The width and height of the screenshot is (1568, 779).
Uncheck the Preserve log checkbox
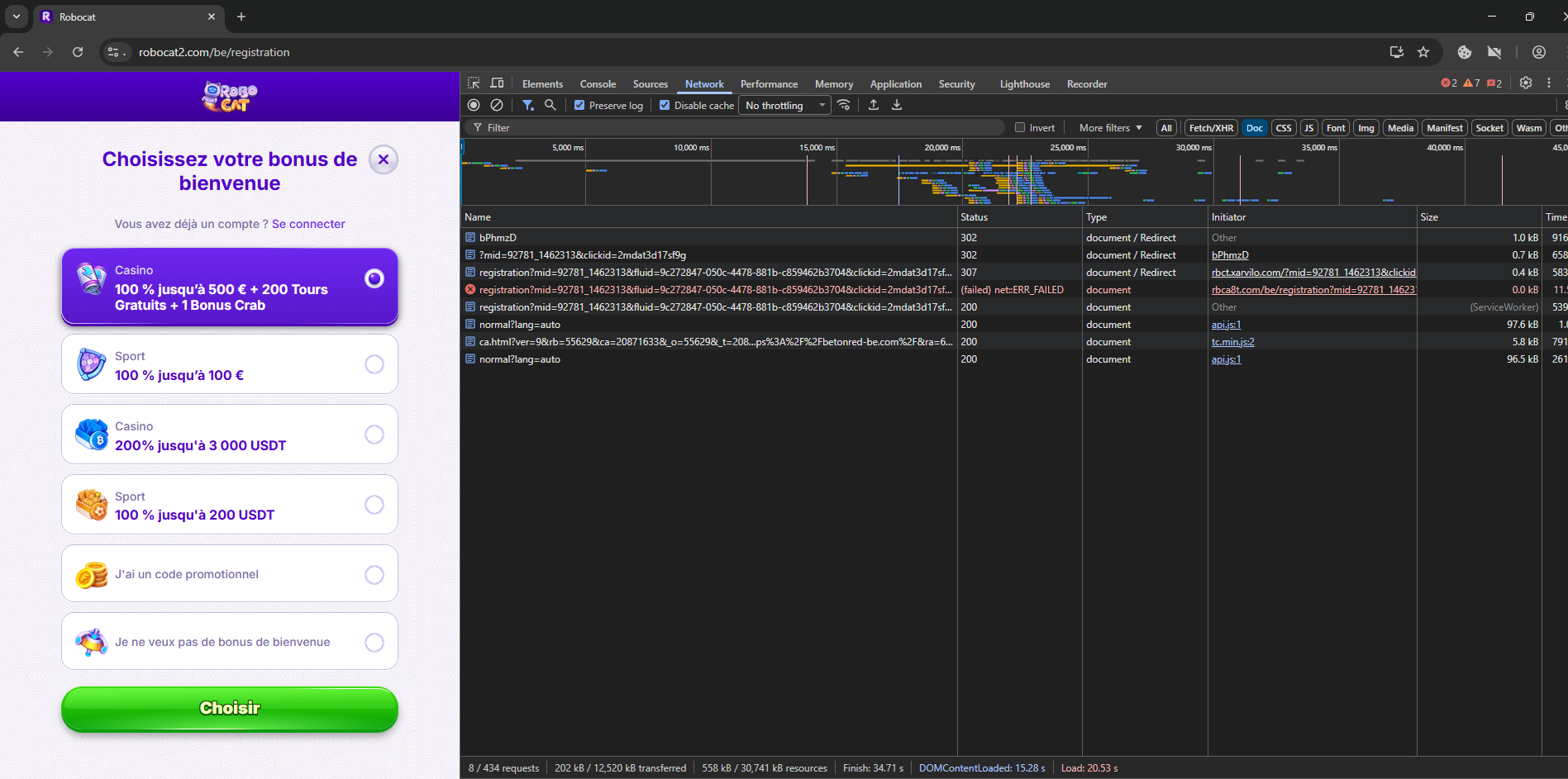point(579,106)
